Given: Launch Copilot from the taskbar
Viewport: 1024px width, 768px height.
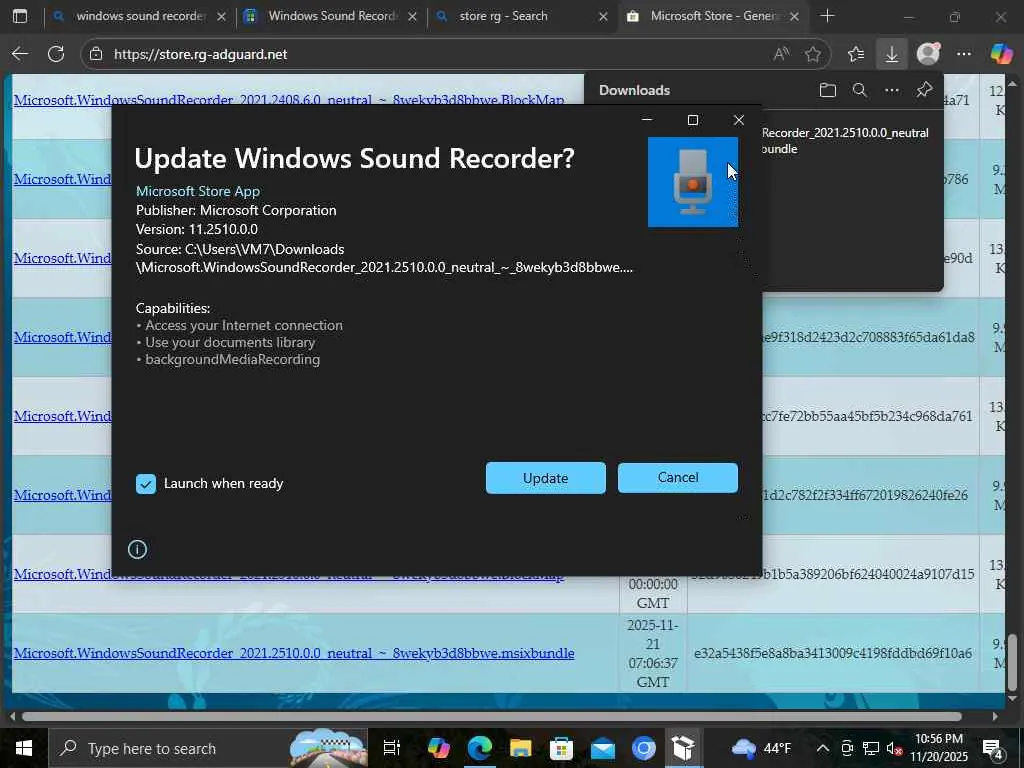Looking at the screenshot, I should click(438, 748).
